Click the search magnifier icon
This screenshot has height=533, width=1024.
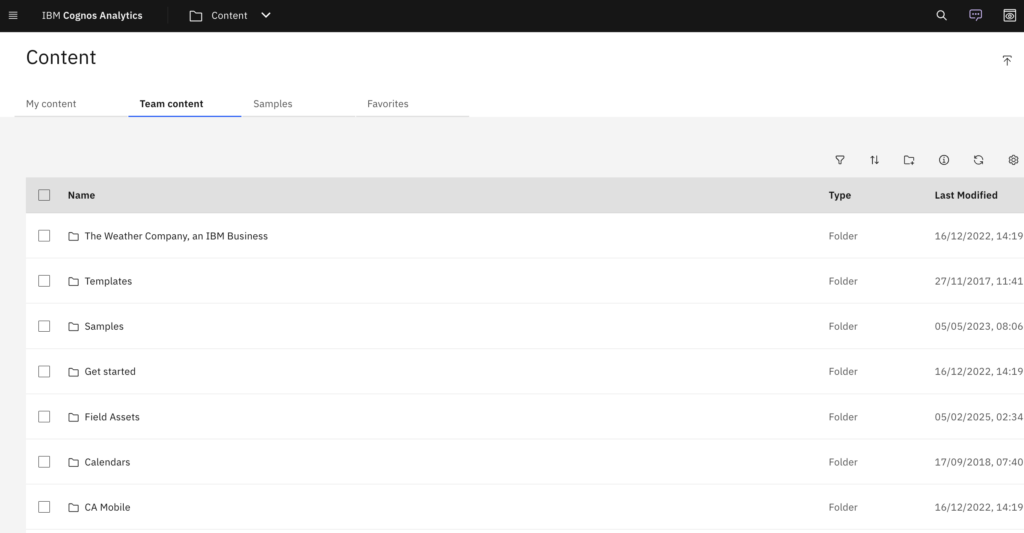pos(941,16)
